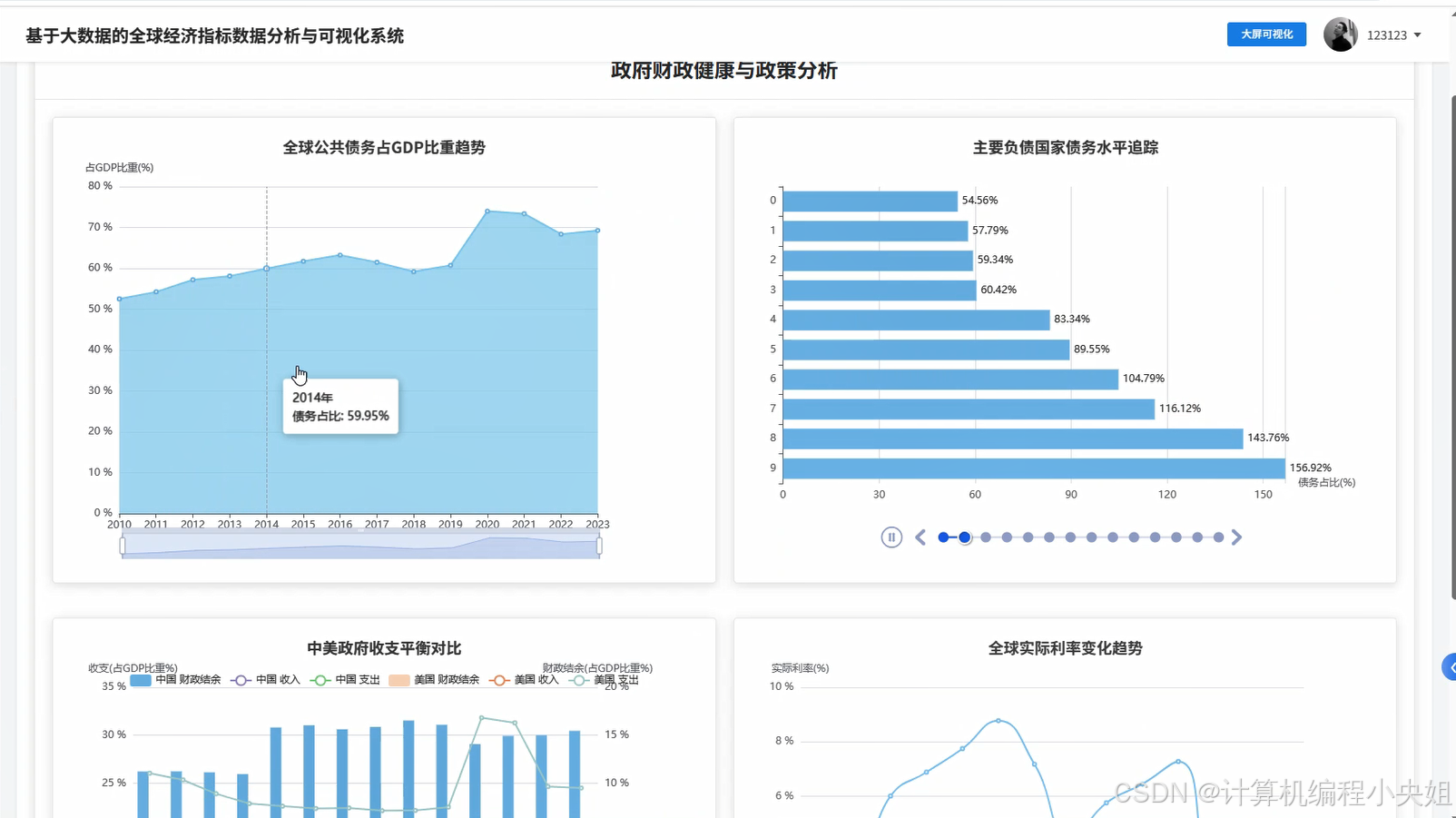Toggle 美国 支出 legend series
The width and height of the screenshot is (1456, 818).
tap(604, 680)
